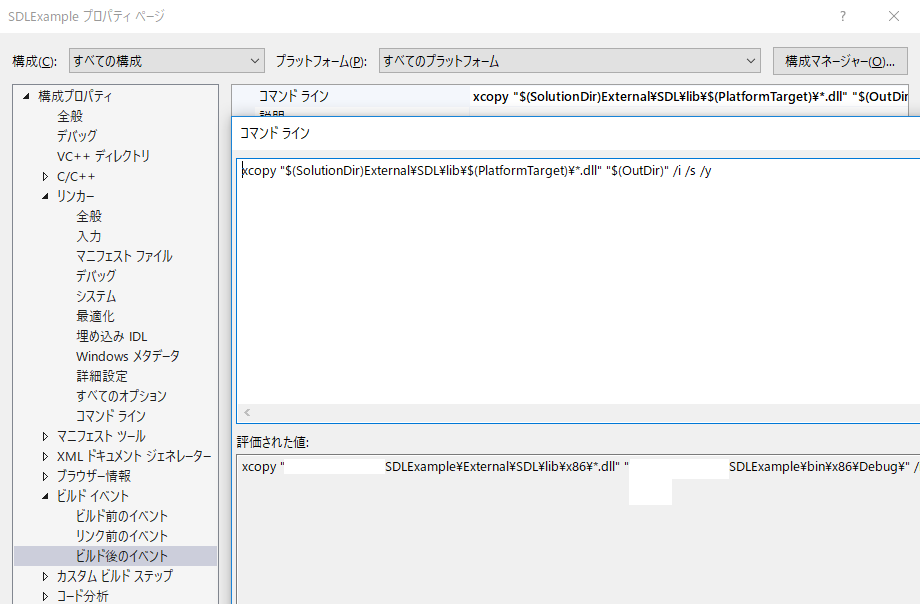The width and height of the screenshot is (920, 604).
Task: Select コマンド ライン under リンカー
Action: pos(111,416)
